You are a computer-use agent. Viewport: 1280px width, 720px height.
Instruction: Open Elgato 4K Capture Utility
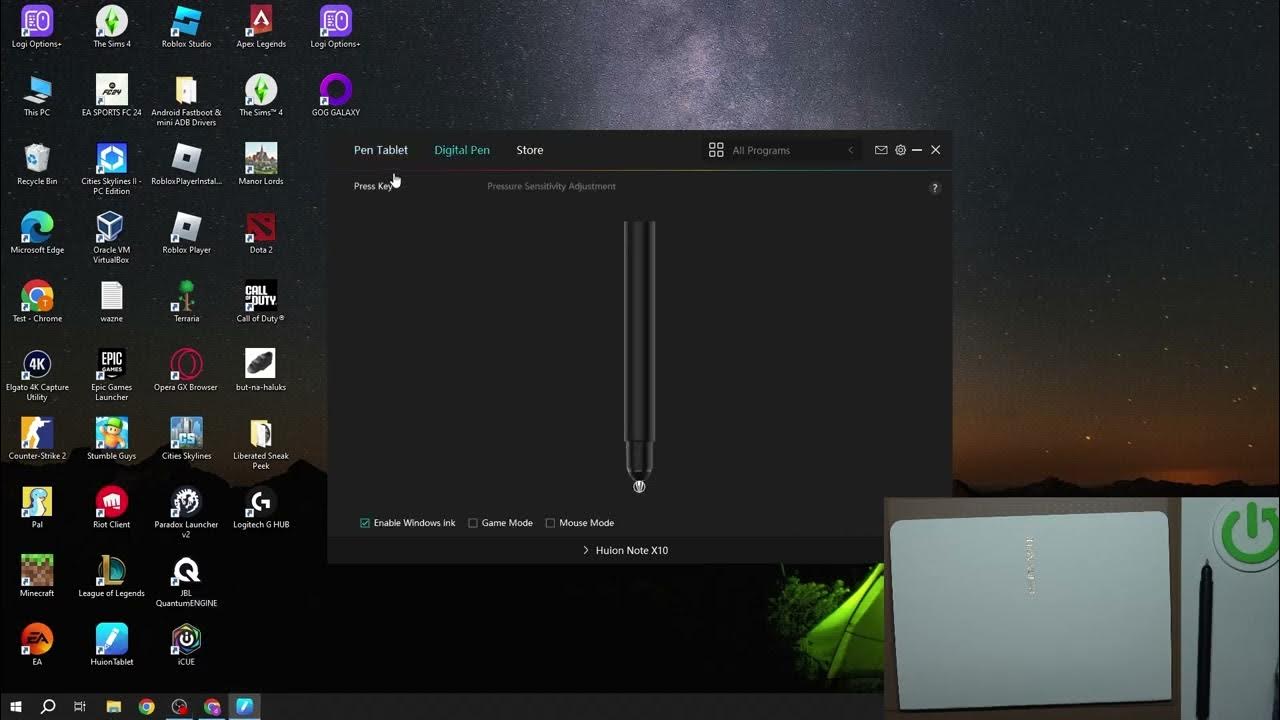[37, 376]
